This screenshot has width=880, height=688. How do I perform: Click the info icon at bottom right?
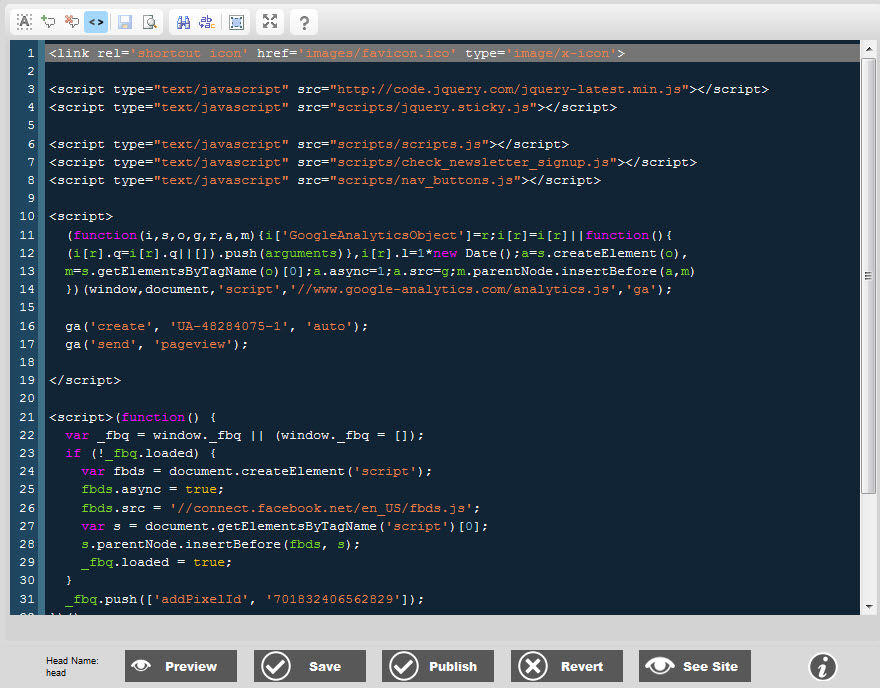tap(823, 667)
